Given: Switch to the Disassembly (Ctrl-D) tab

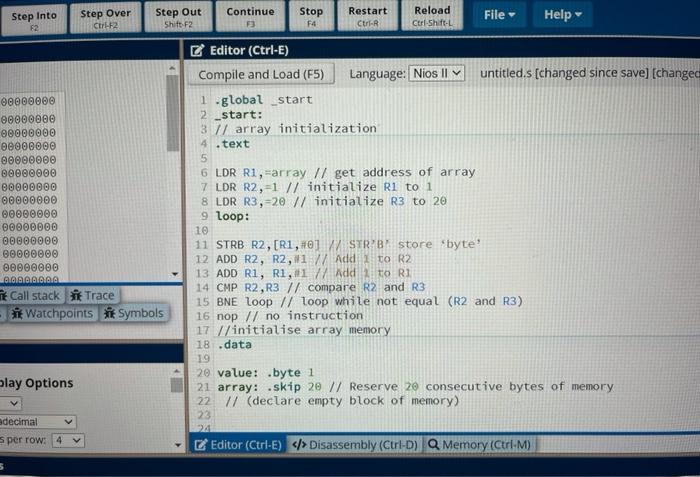Looking at the screenshot, I should (x=354, y=445).
